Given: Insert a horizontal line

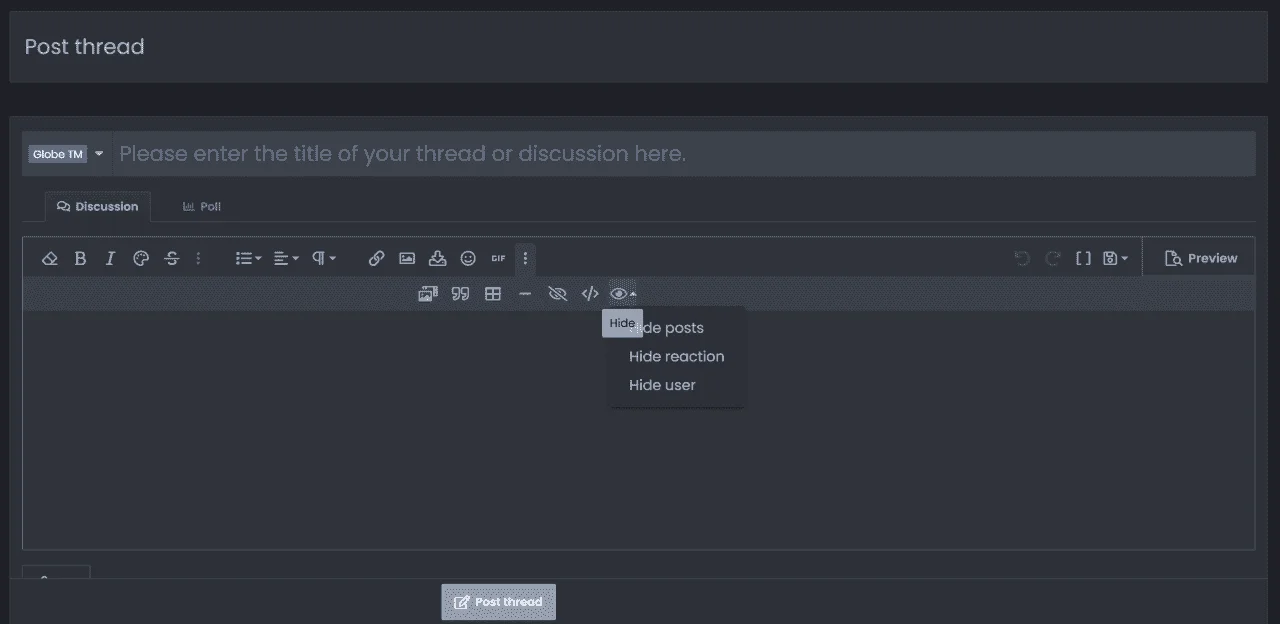Looking at the screenshot, I should (525, 294).
